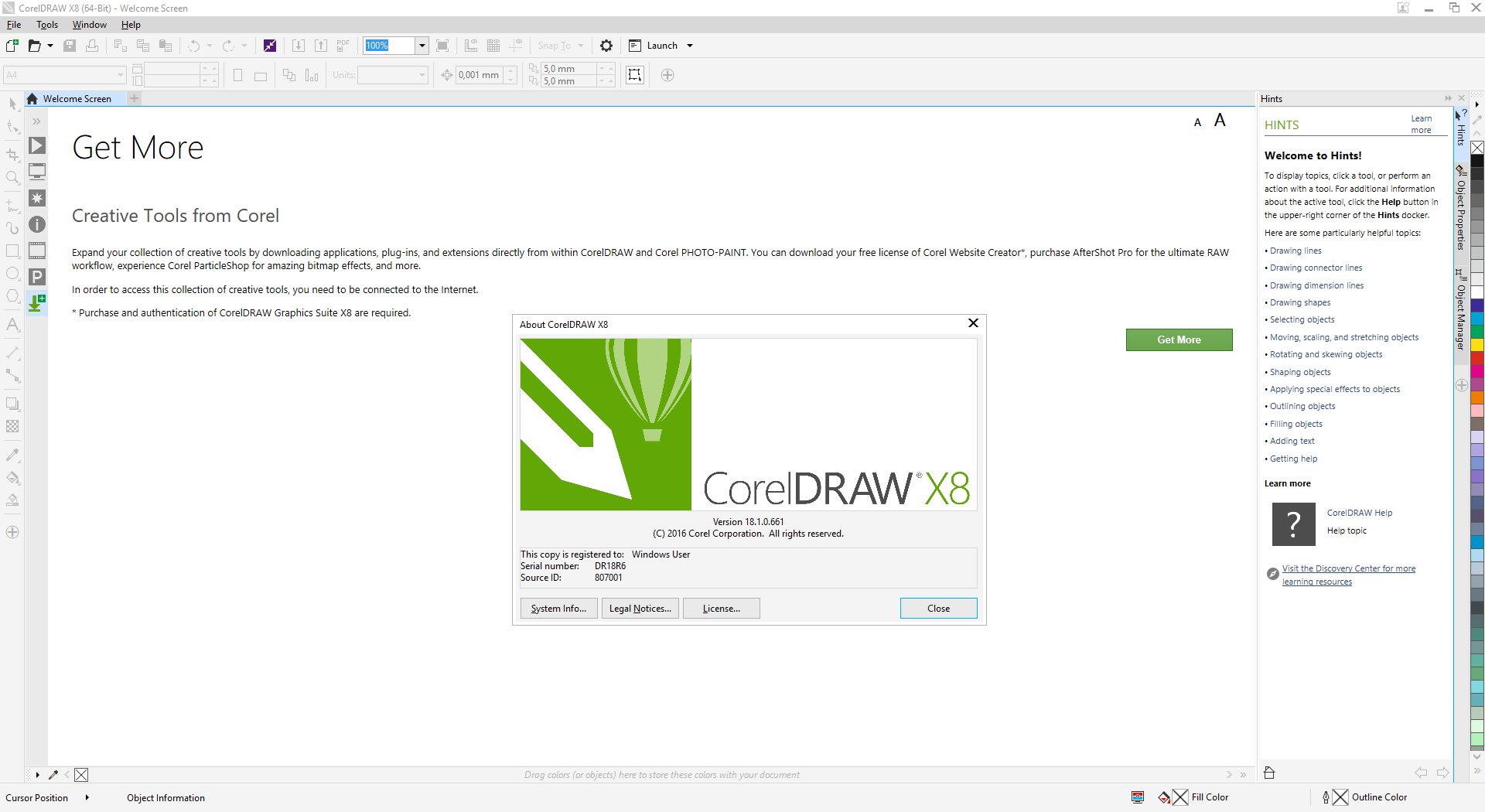
Task: Open the Workspace monitor icon in welcome sidebar
Action: 37,172
